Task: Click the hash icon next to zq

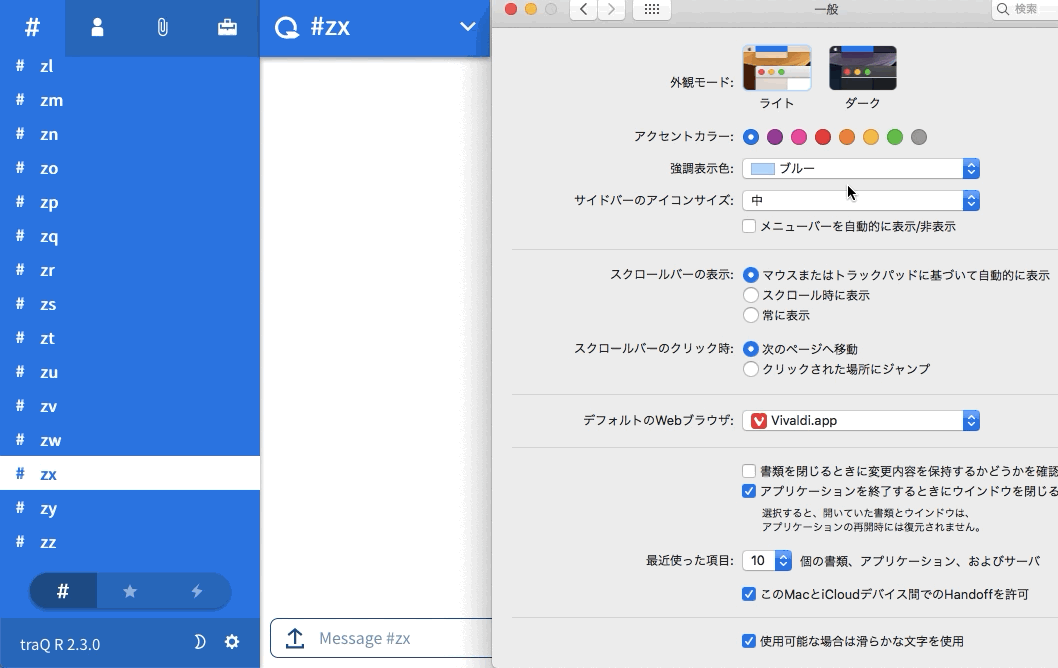Action: click(x=20, y=235)
